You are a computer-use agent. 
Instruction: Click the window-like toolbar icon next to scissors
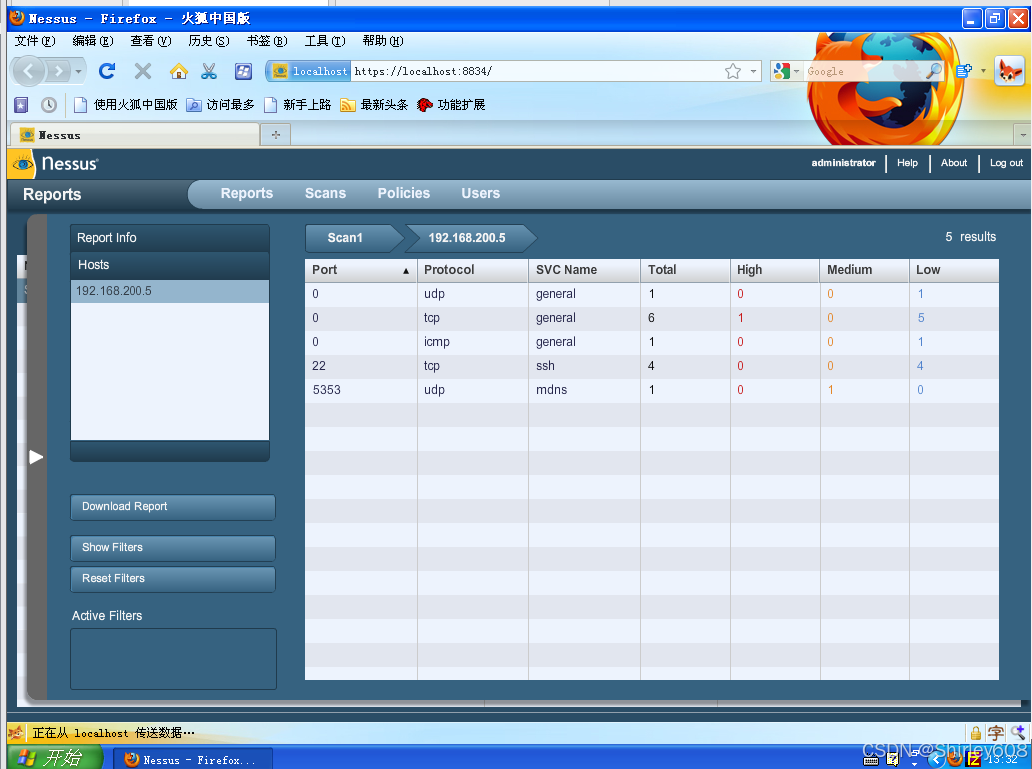point(243,71)
